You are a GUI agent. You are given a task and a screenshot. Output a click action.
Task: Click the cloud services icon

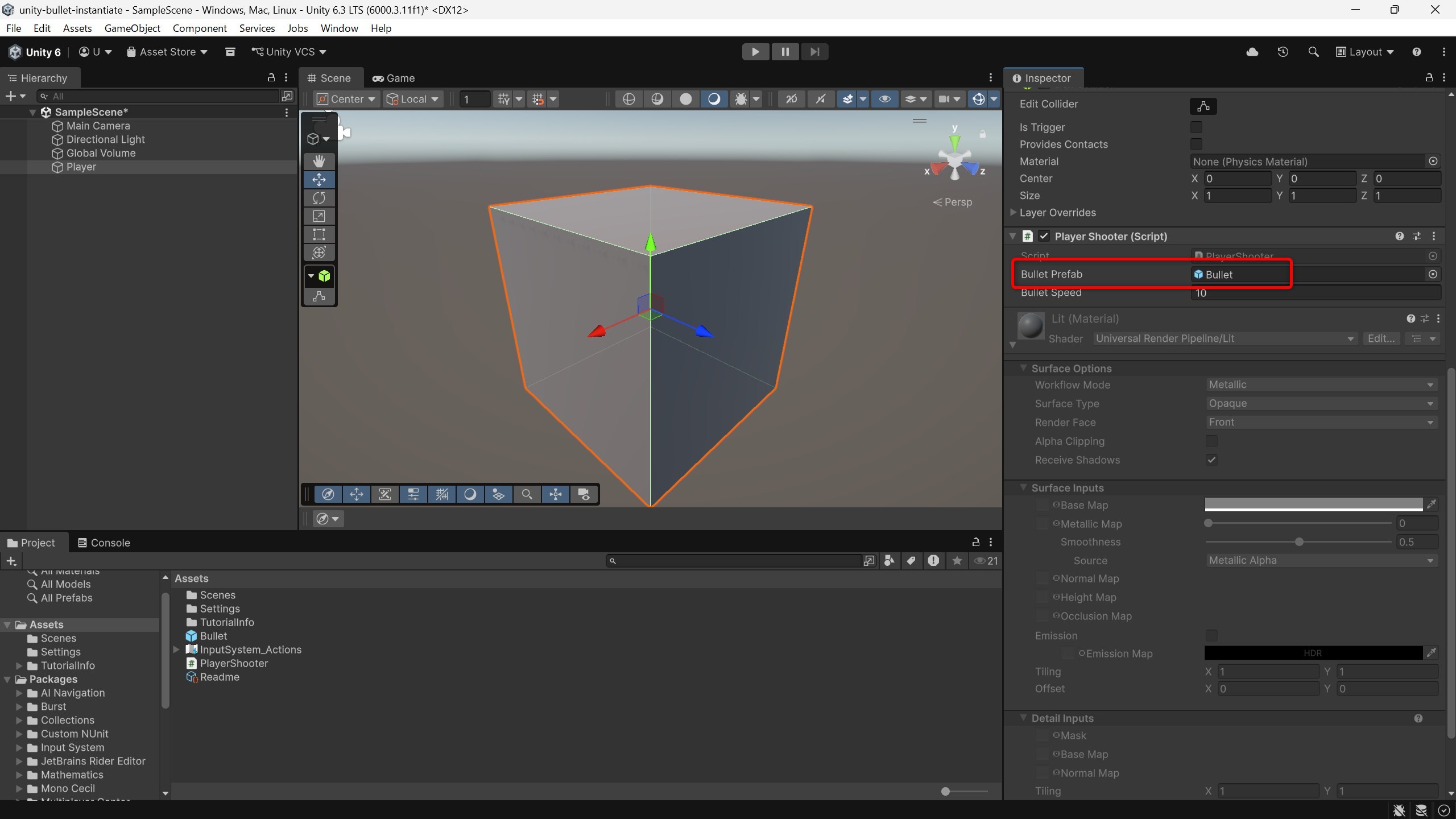(x=1252, y=52)
